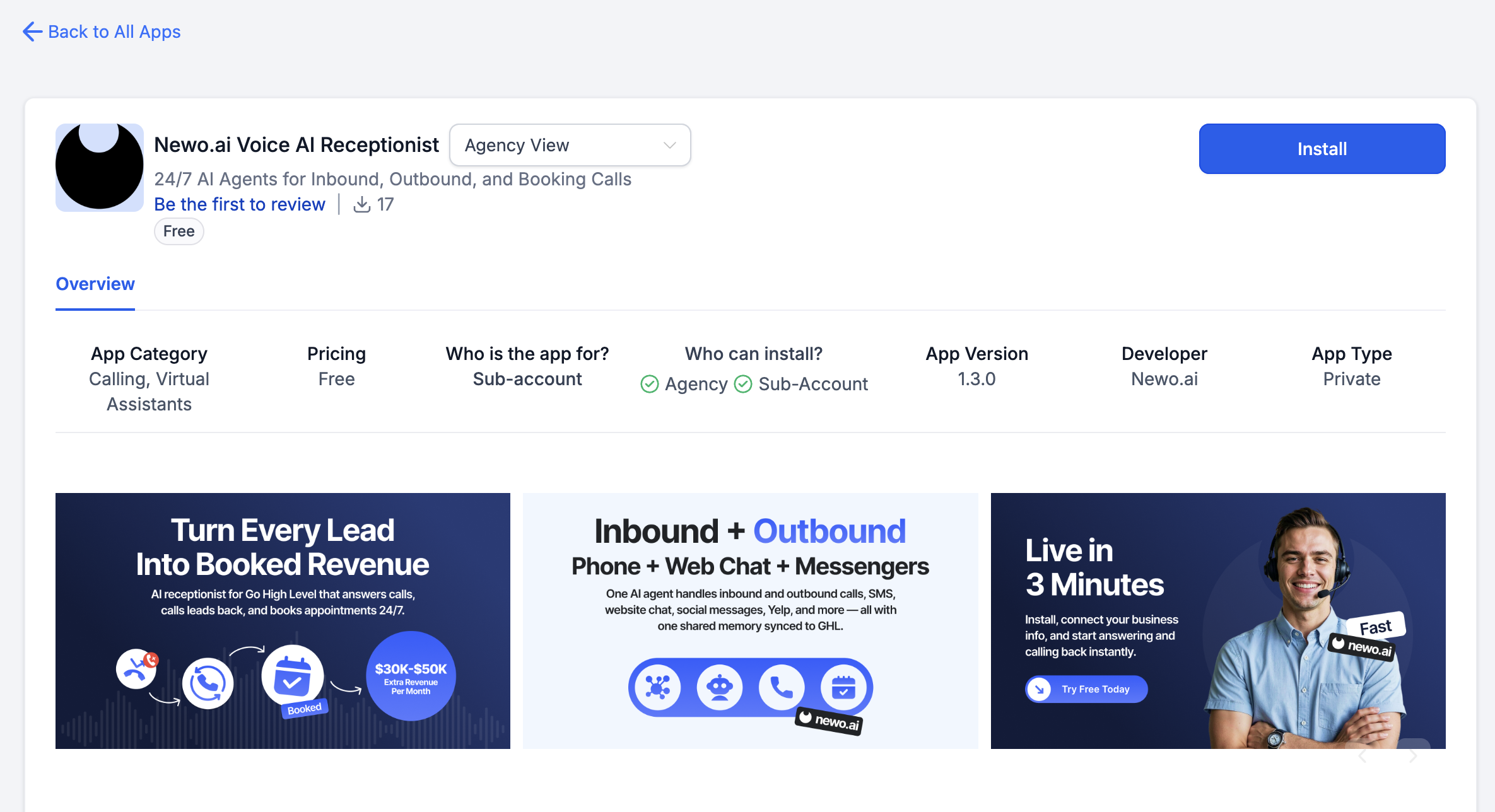The width and height of the screenshot is (1495, 812).
Task: Click the download count '17'
Action: pos(385,204)
